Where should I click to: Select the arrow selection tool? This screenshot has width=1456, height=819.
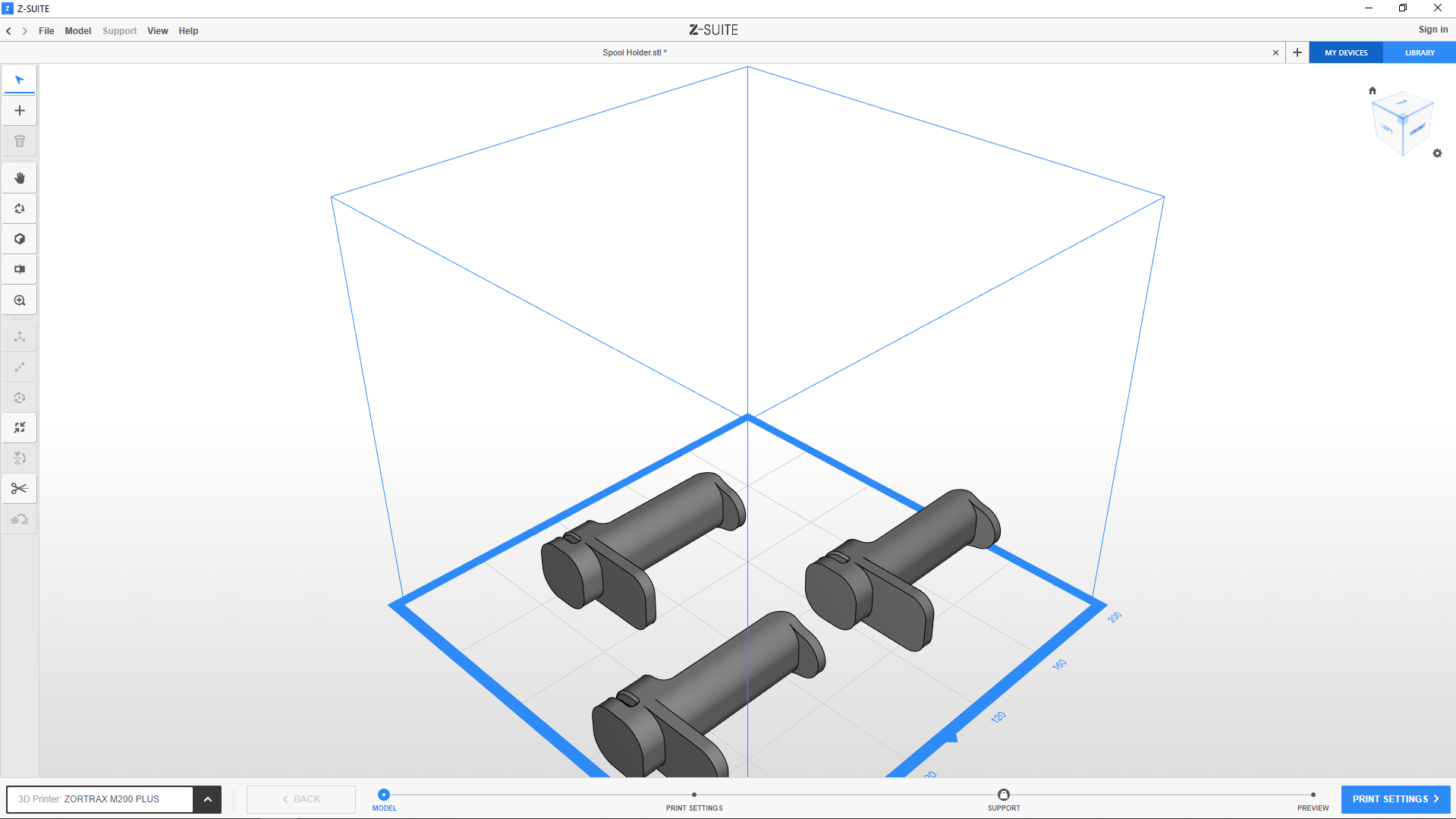[x=20, y=80]
